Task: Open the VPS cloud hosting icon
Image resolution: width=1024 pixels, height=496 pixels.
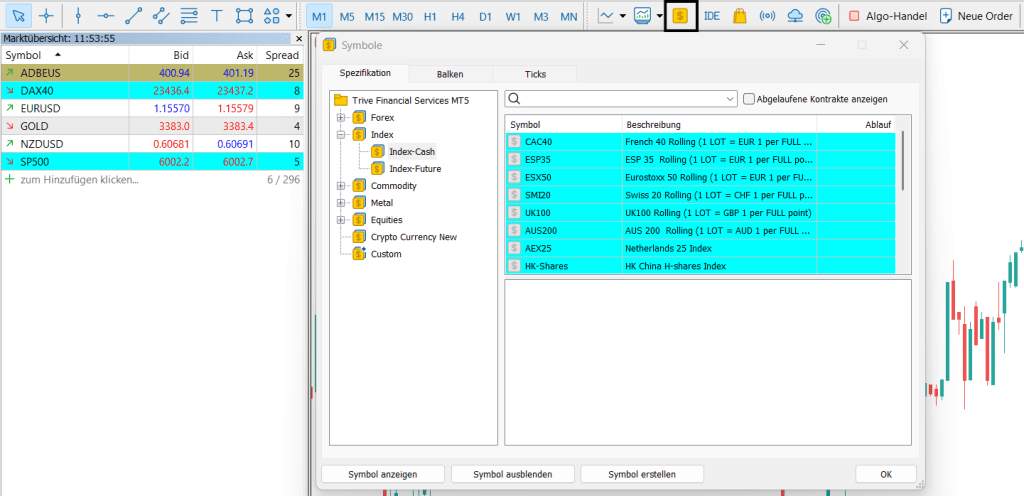Action: [x=795, y=16]
